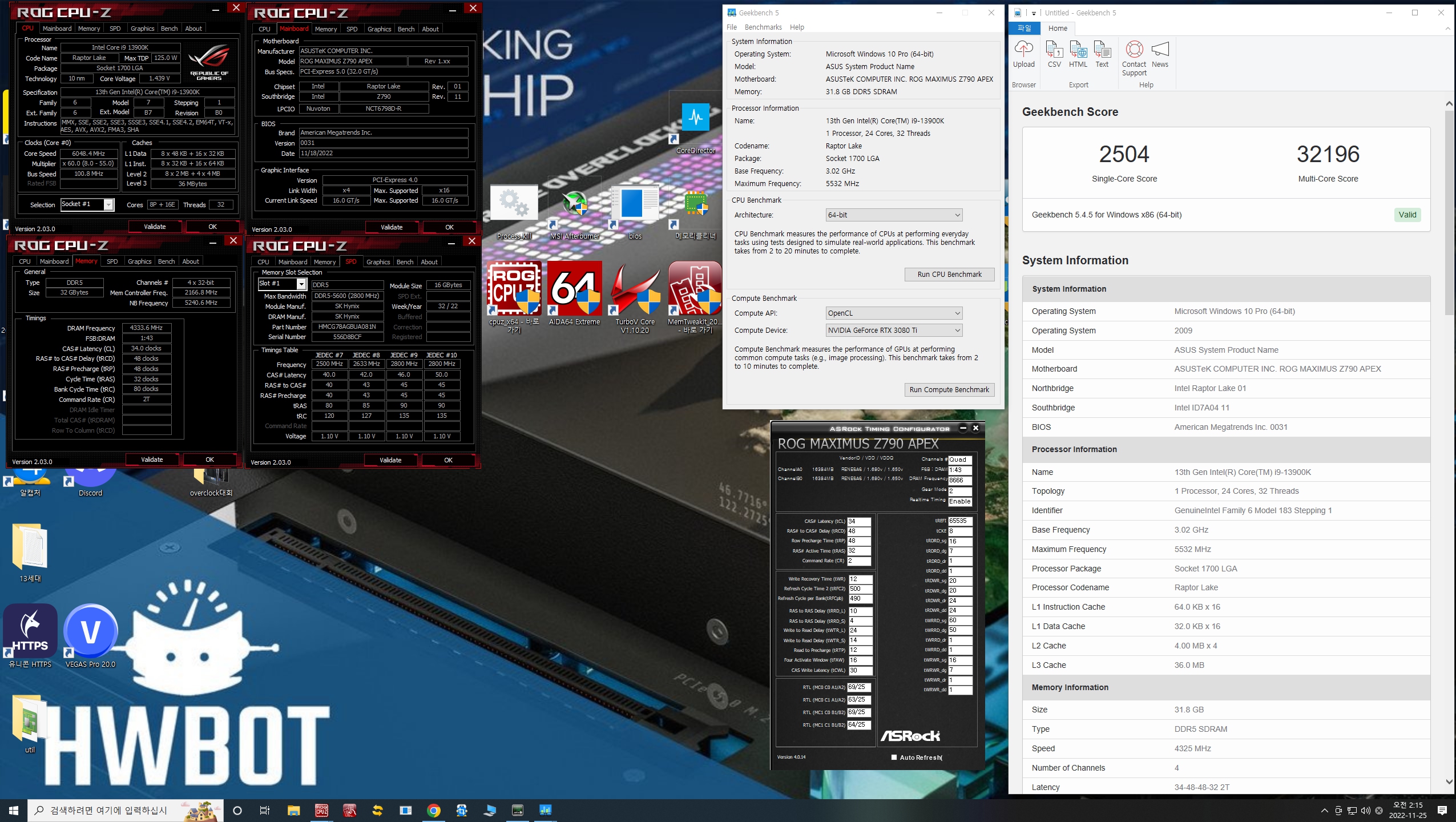Select the bios desktop shortcut

635,212
